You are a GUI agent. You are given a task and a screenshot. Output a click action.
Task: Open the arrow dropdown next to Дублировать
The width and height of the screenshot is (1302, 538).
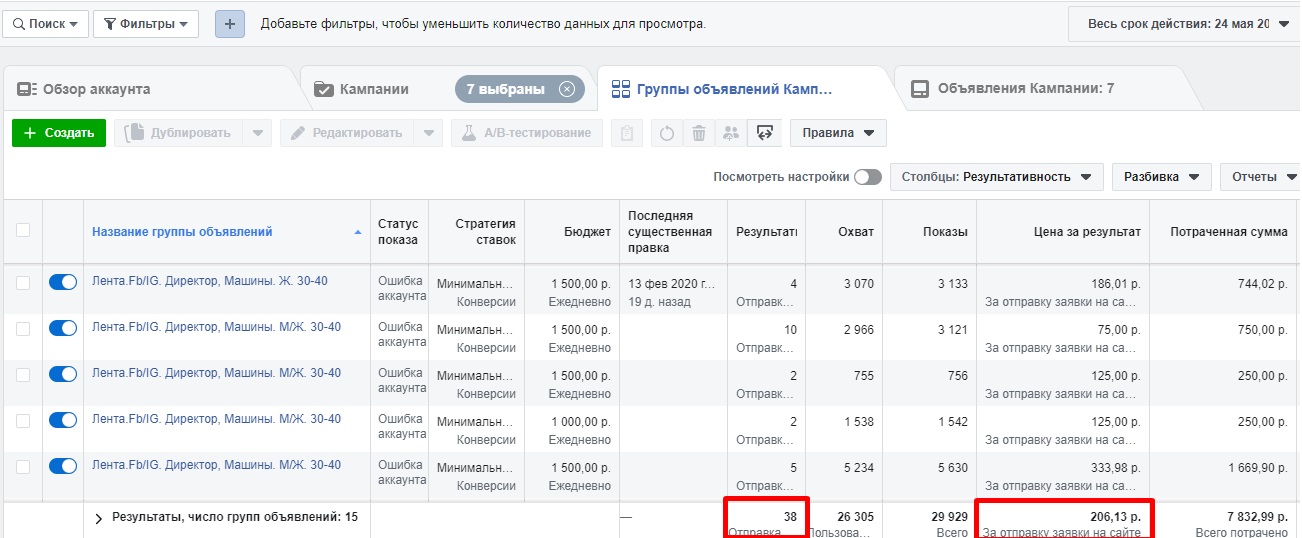(x=258, y=133)
